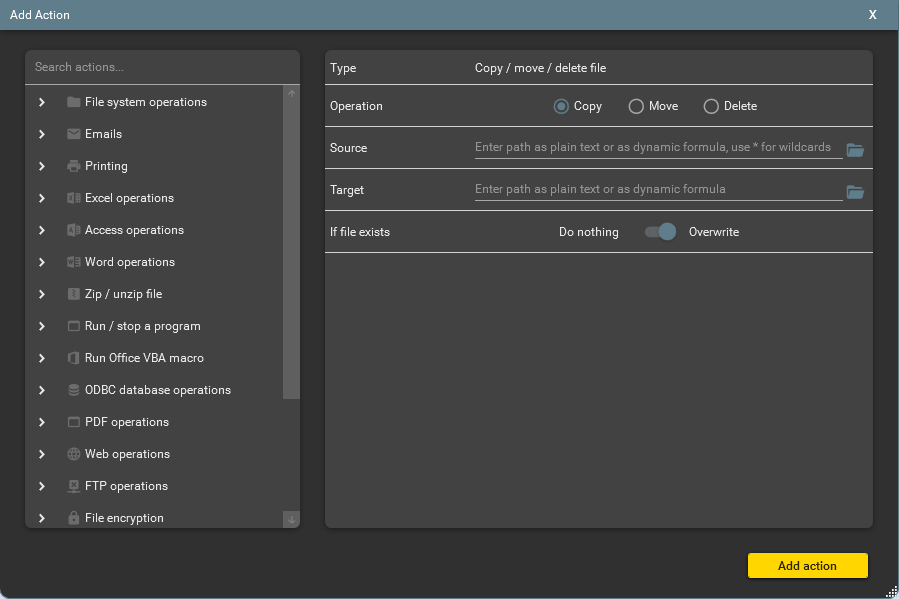Click the Run / stop a program icon

(x=73, y=326)
